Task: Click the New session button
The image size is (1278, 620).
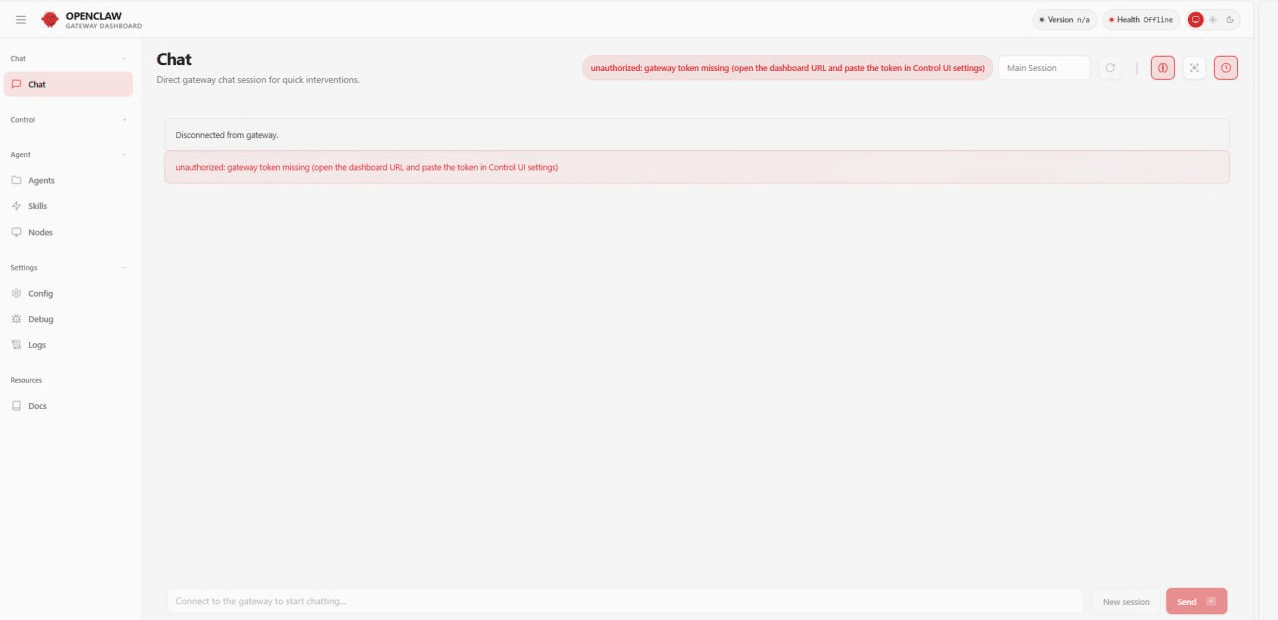Action: click(x=1126, y=601)
